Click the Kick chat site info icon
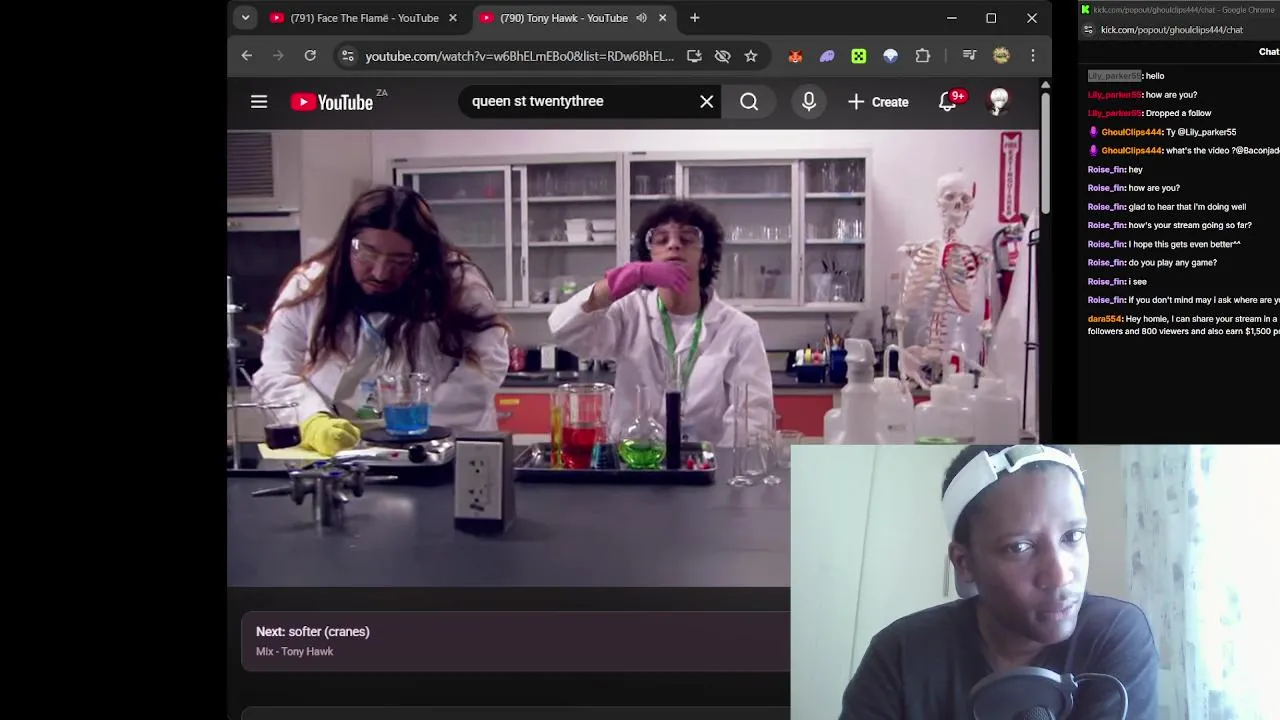The width and height of the screenshot is (1280, 720). tap(1088, 30)
